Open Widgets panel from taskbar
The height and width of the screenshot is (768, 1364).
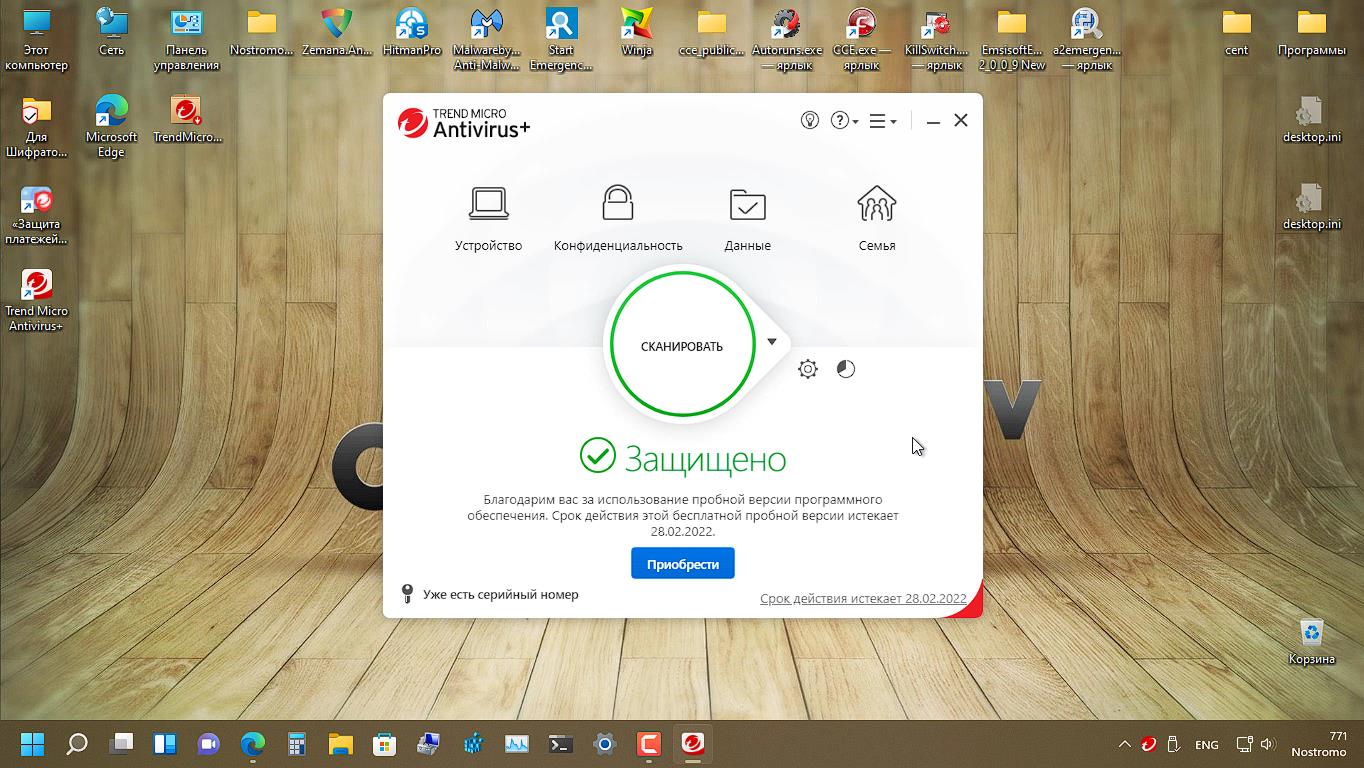(165, 744)
